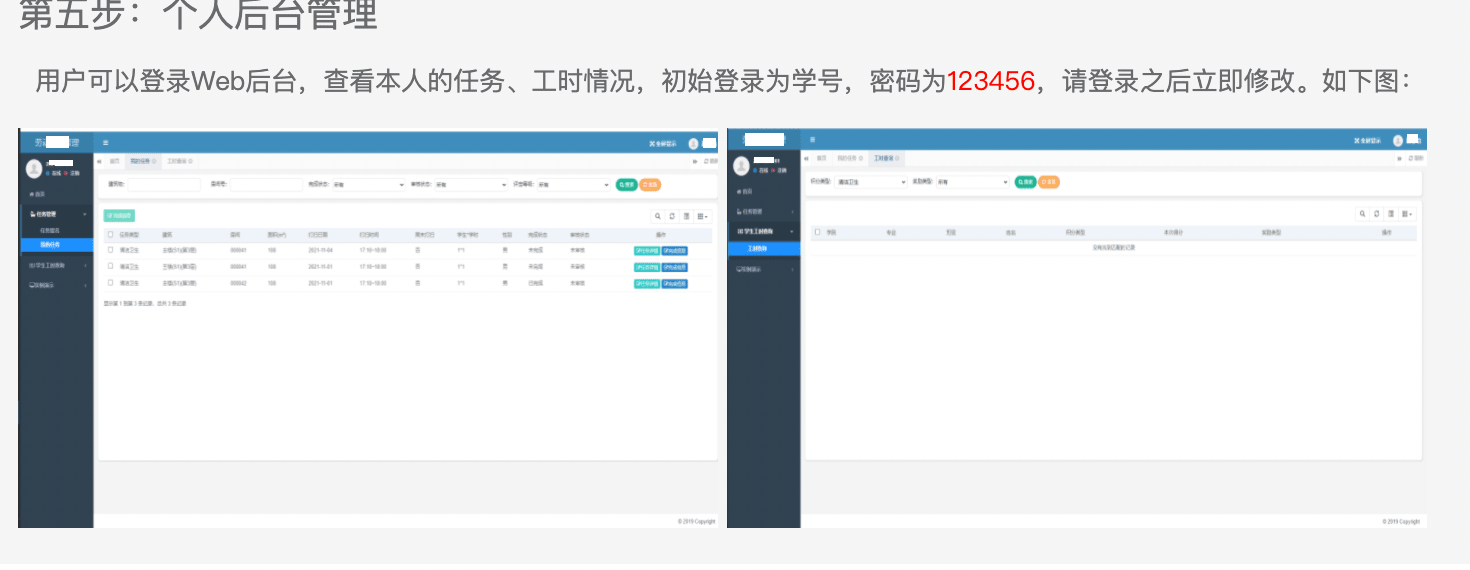Switch to the 工时查询 tab in right panel

(887, 158)
